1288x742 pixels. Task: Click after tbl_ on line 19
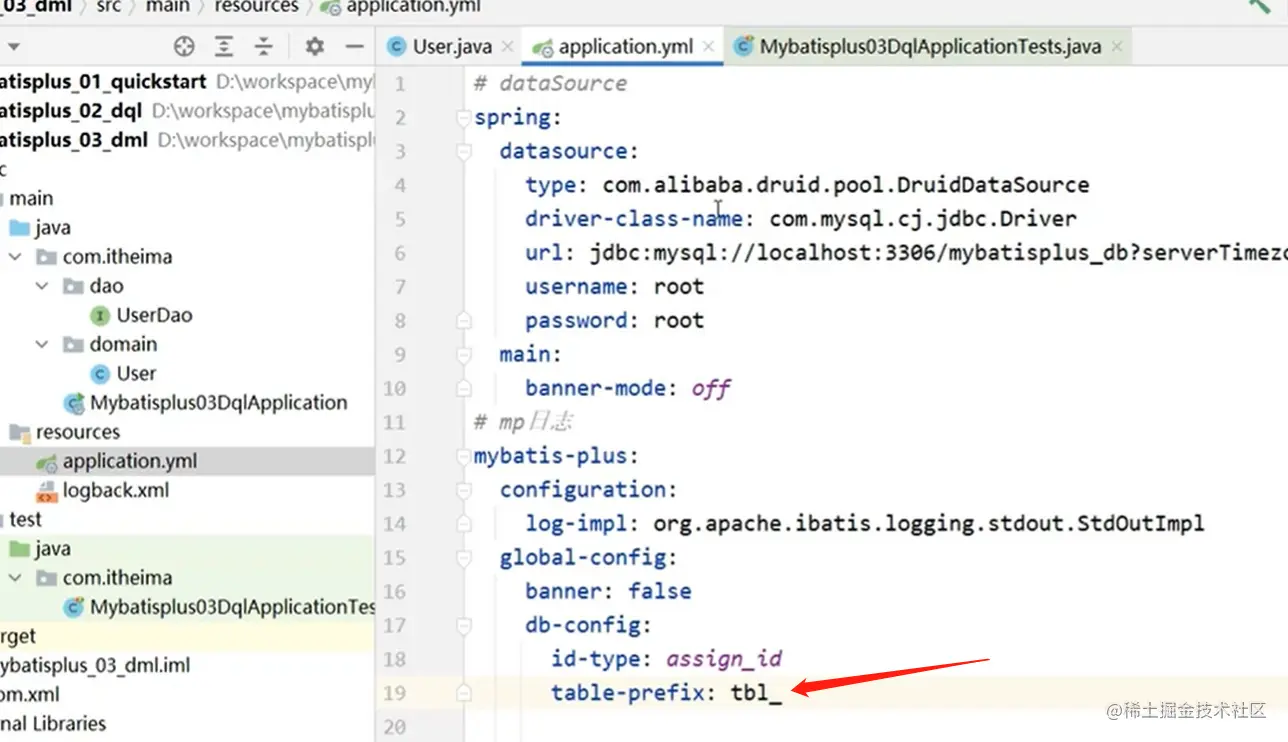(x=784, y=692)
